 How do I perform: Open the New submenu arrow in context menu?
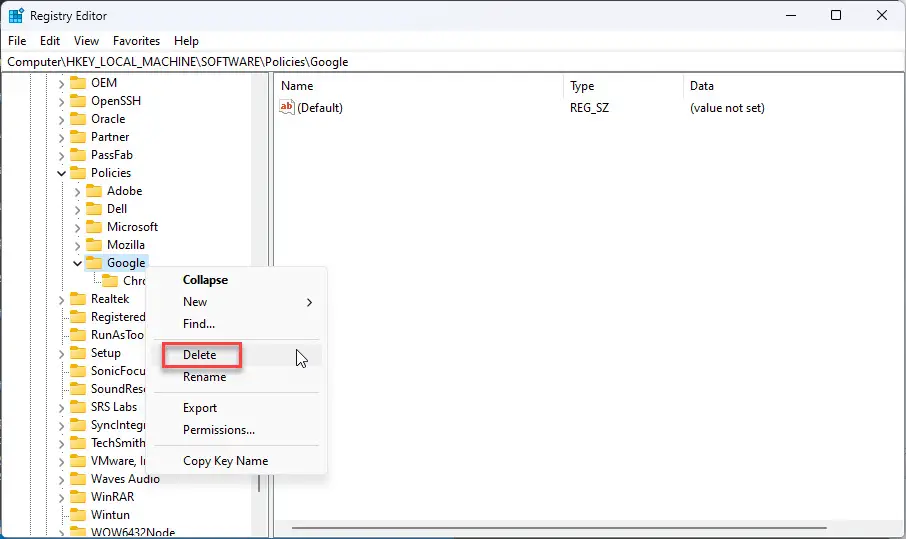(x=309, y=302)
